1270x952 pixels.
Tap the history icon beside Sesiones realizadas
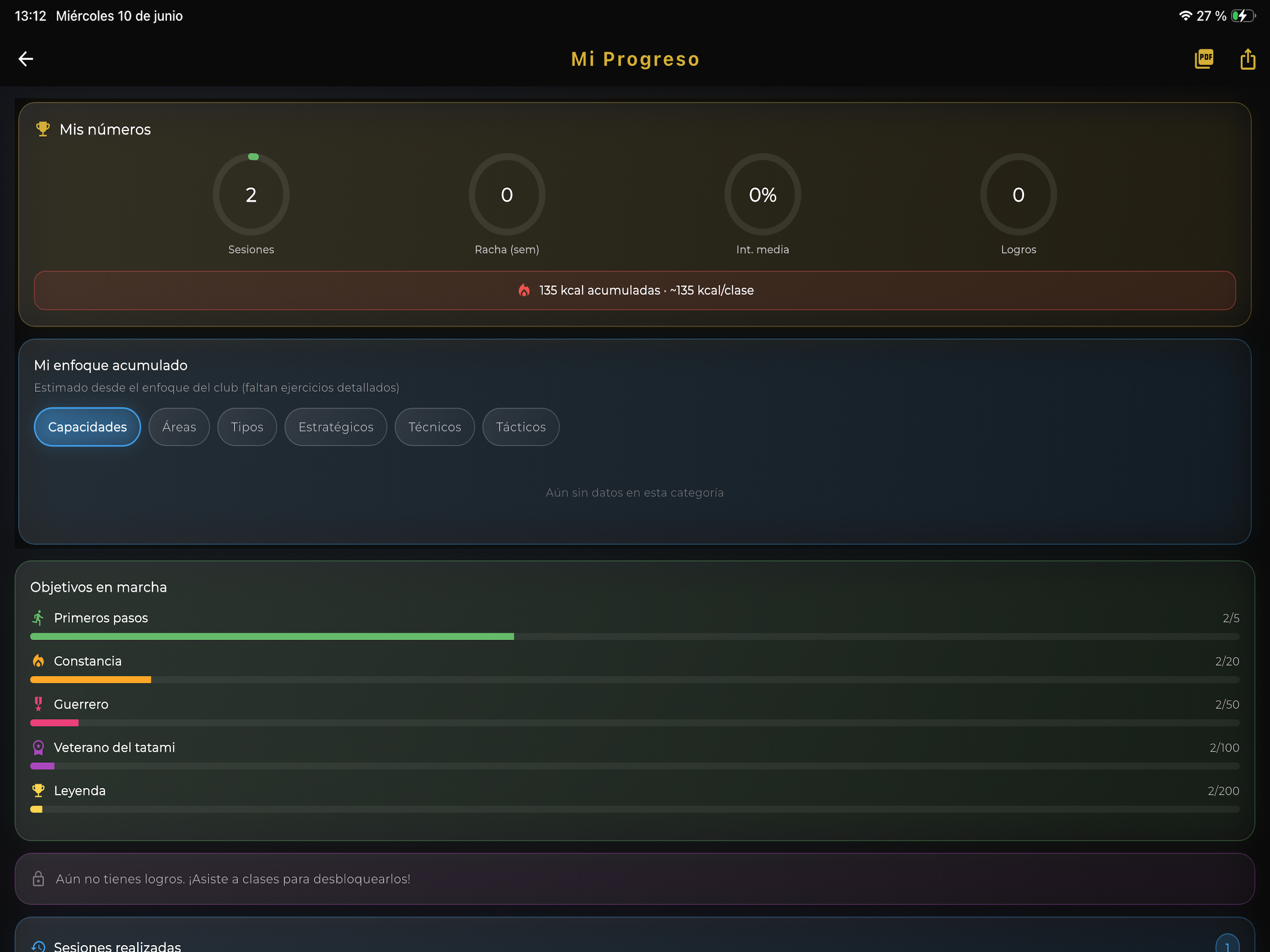[38, 946]
